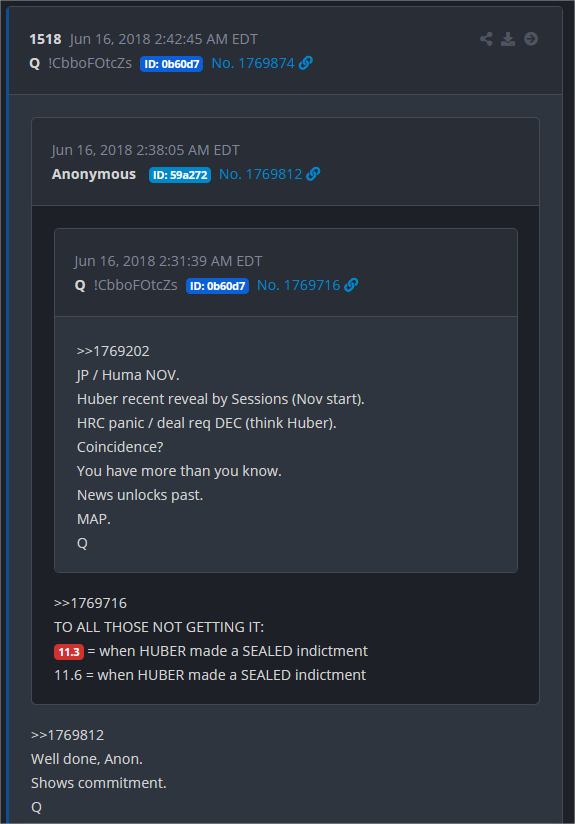Follow the >>1769202 reply reference

tap(113, 351)
